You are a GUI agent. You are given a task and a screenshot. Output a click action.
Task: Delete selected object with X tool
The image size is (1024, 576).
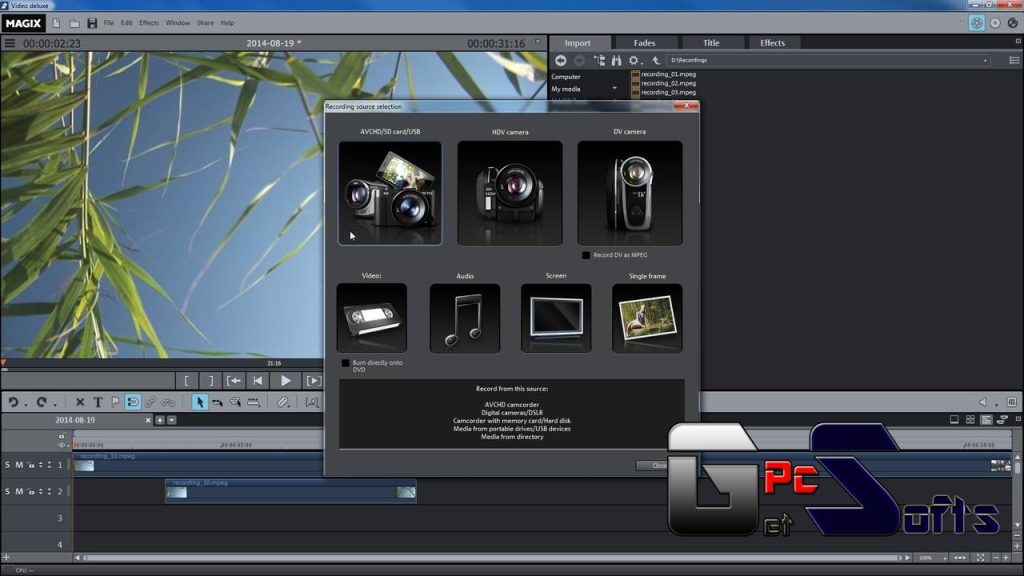pos(80,402)
